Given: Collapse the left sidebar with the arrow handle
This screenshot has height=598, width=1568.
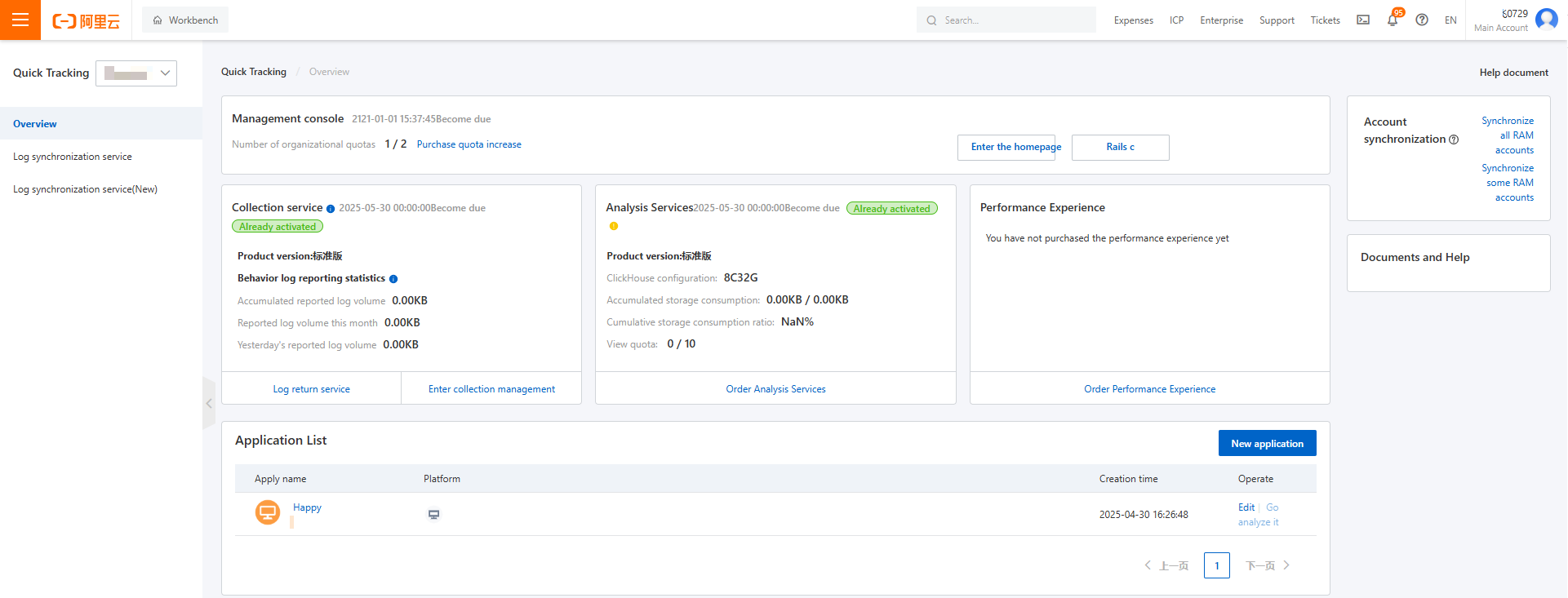Looking at the screenshot, I should pos(209,403).
